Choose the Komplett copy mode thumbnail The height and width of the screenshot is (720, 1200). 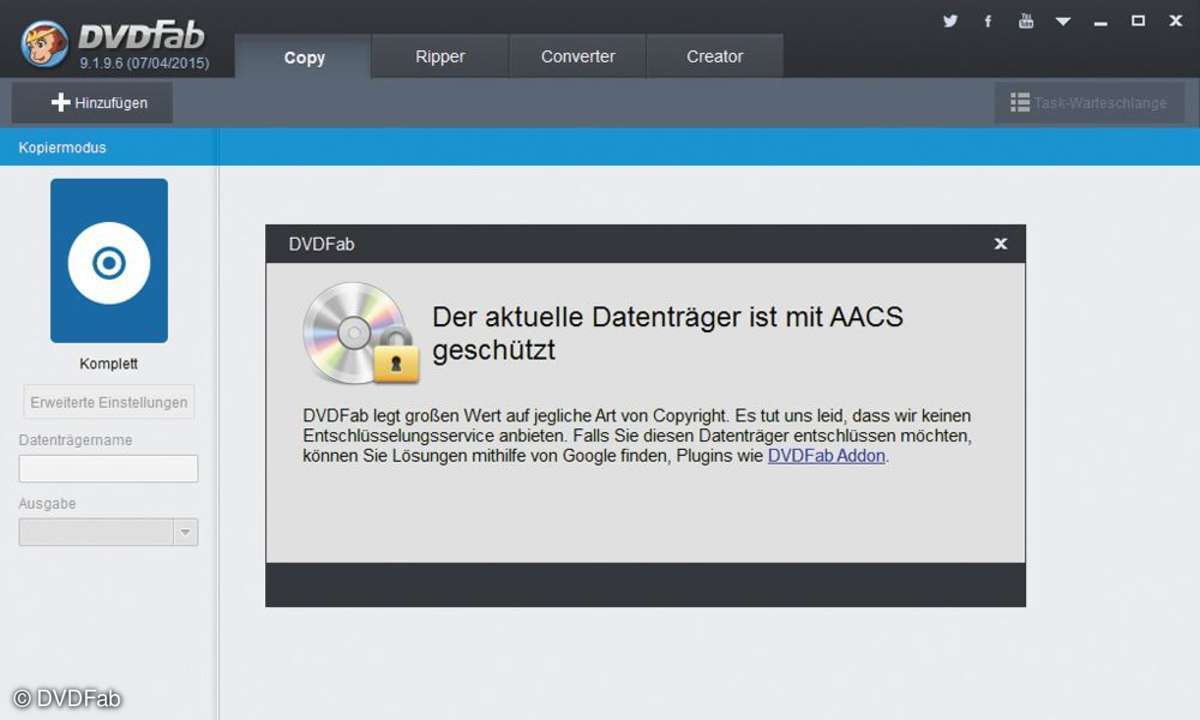(109, 261)
